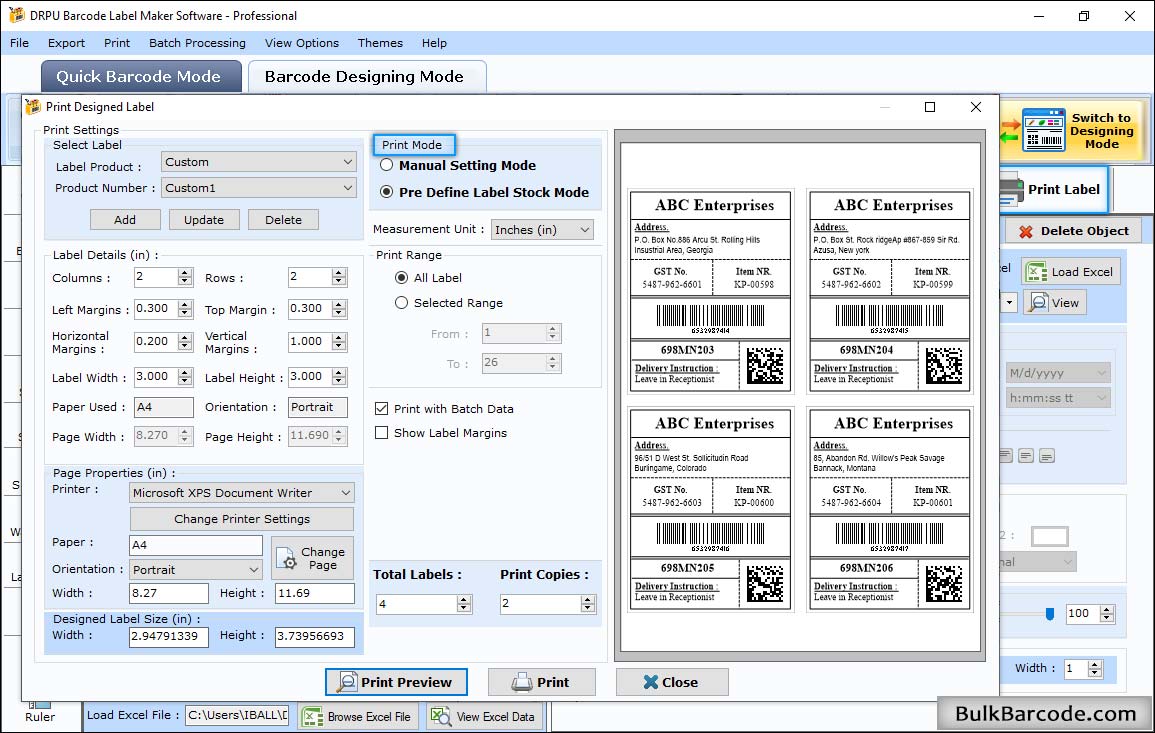Open Printer selection dropdown
The image size is (1155, 733).
tap(242, 493)
